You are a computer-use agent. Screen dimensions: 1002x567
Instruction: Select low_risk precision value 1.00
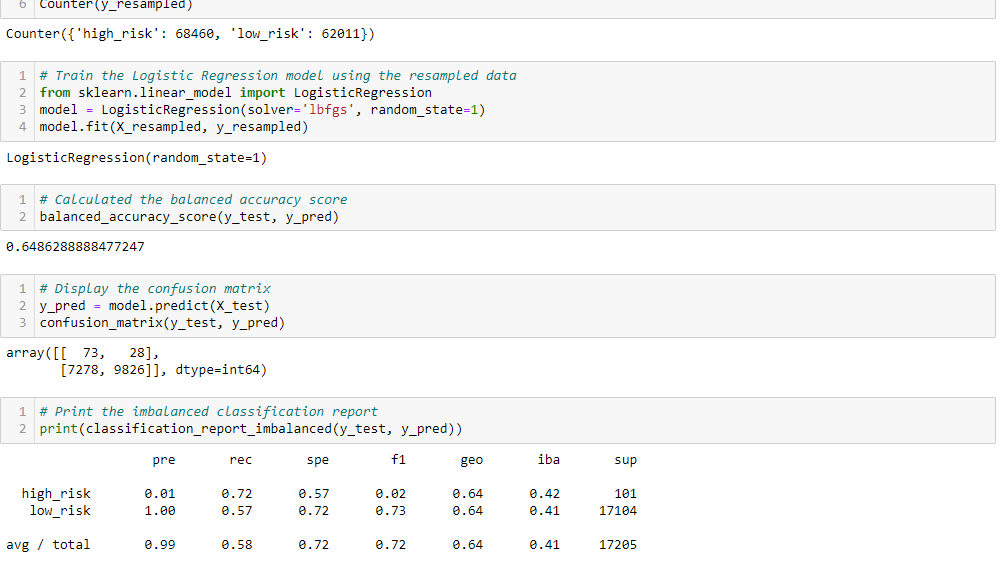[x=160, y=511]
